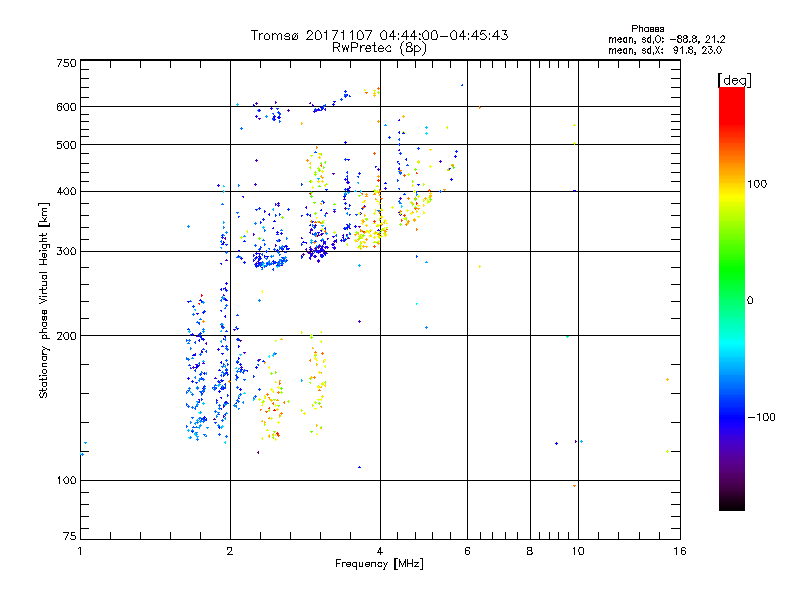
Task: Click the y-axis tick '300'
Action: click(66, 252)
